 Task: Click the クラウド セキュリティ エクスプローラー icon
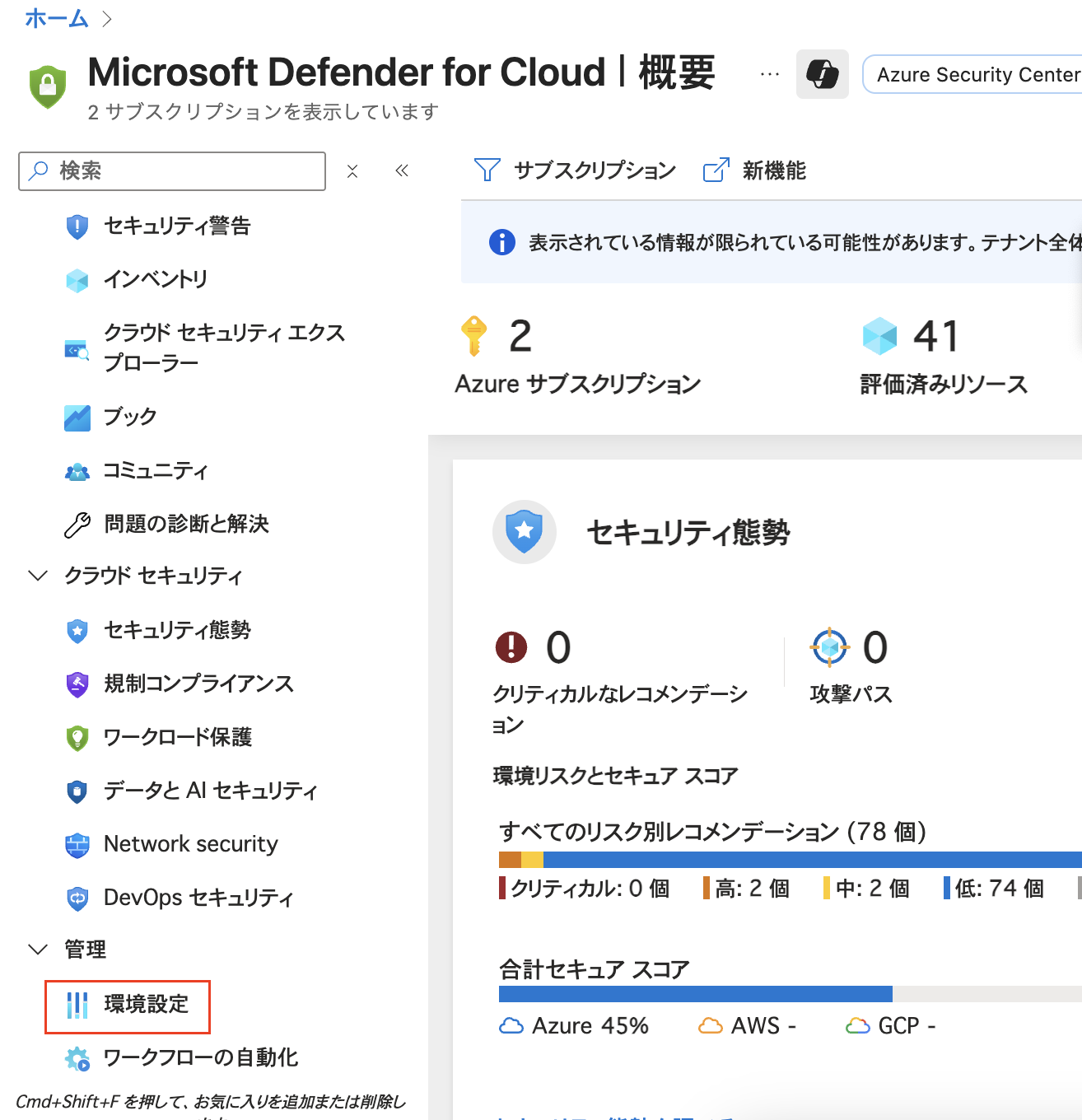[77, 349]
